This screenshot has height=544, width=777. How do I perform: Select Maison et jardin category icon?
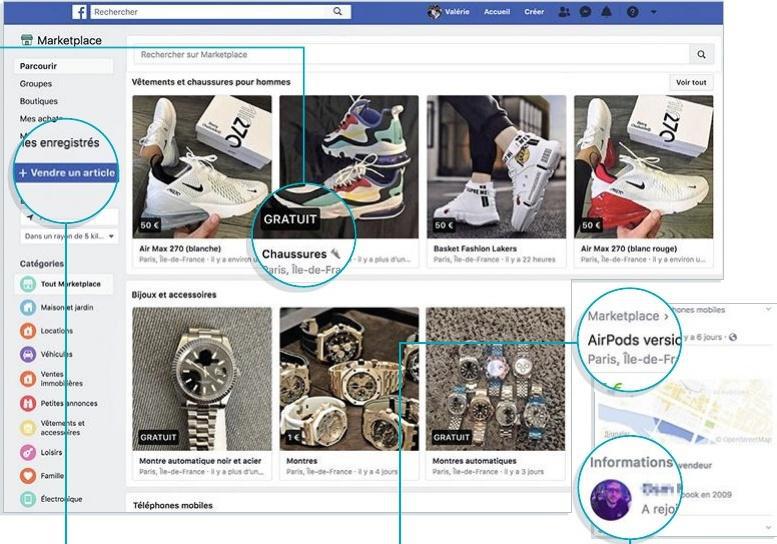(x=28, y=307)
